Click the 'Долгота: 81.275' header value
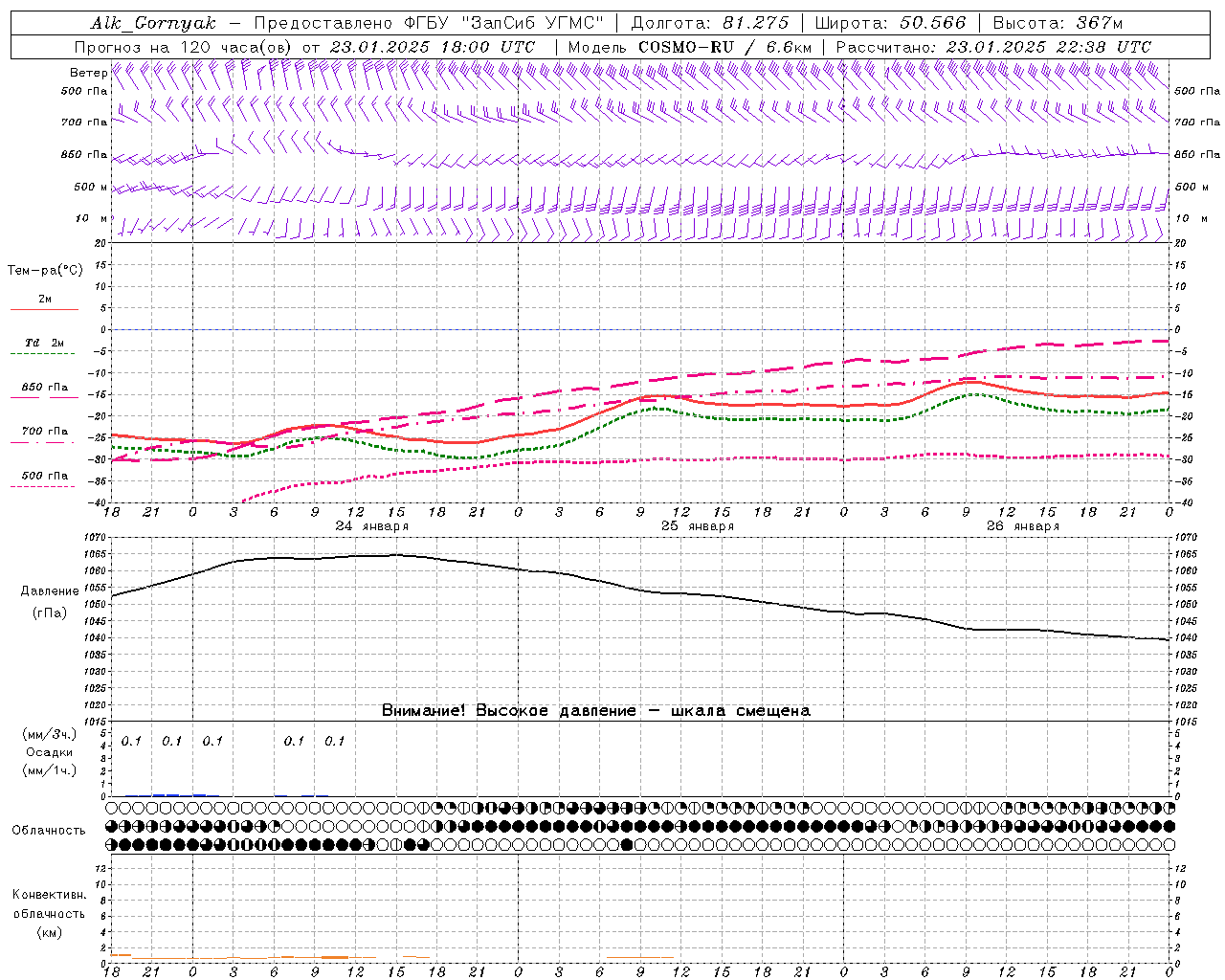 pyautogui.click(x=710, y=23)
